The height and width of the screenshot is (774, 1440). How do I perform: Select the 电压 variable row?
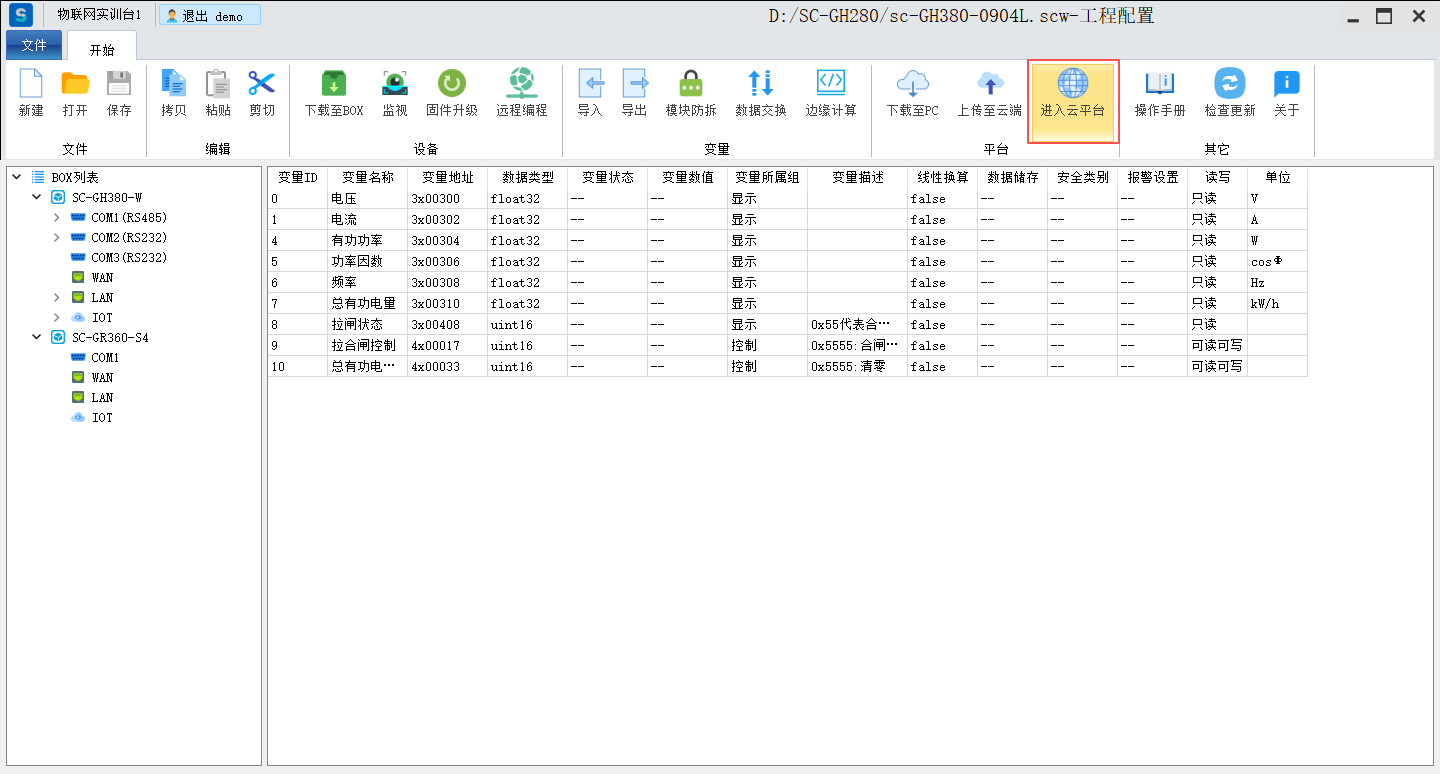pos(343,199)
